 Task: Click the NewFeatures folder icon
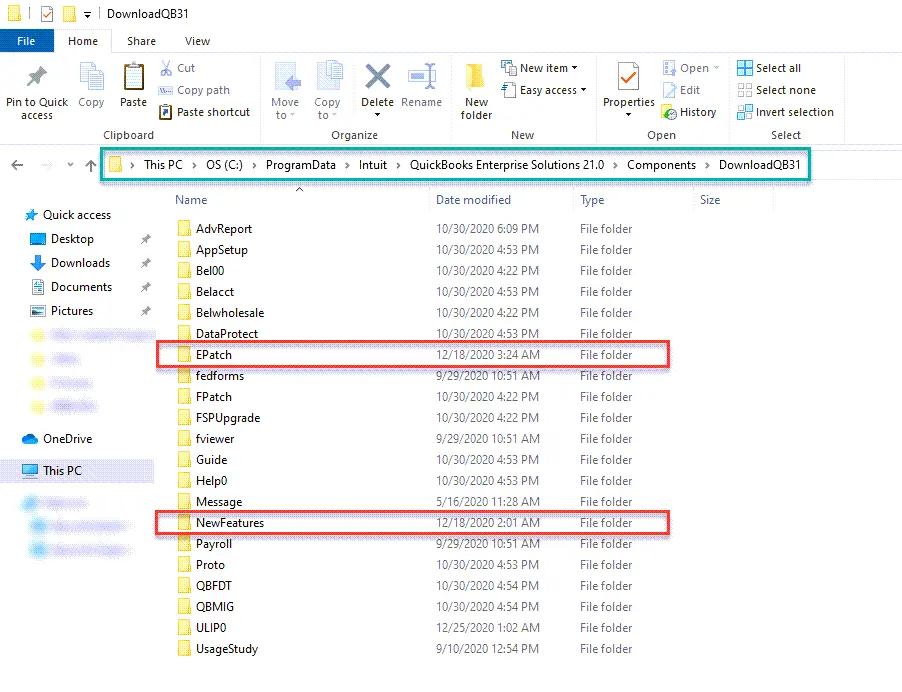[x=184, y=523]
